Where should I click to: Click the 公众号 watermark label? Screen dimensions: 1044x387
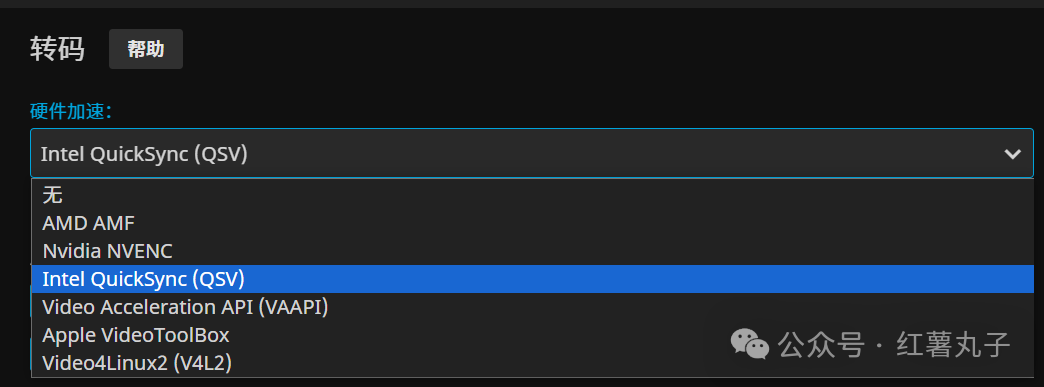822,344
